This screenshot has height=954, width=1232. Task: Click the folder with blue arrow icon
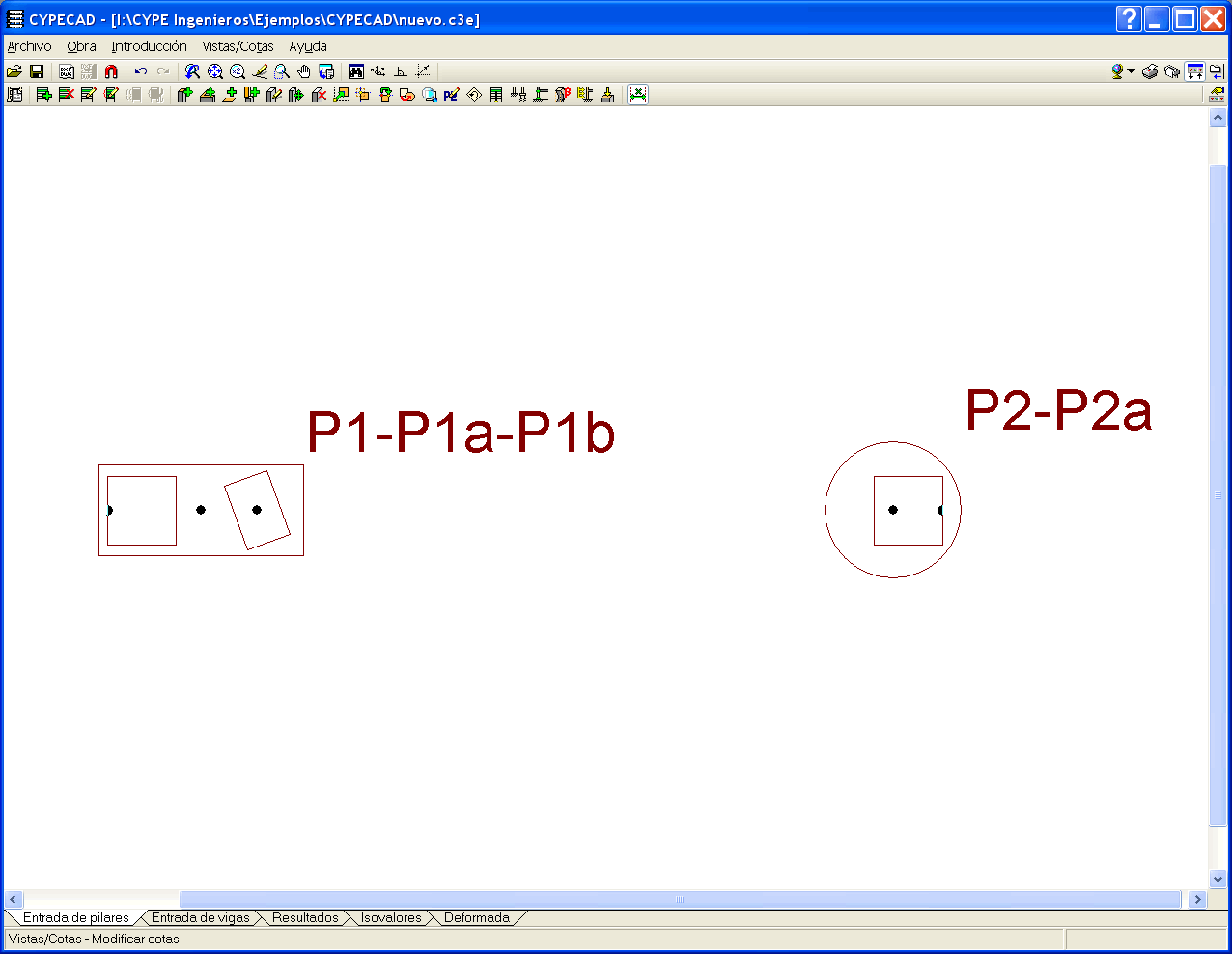tap(1217, 71)
